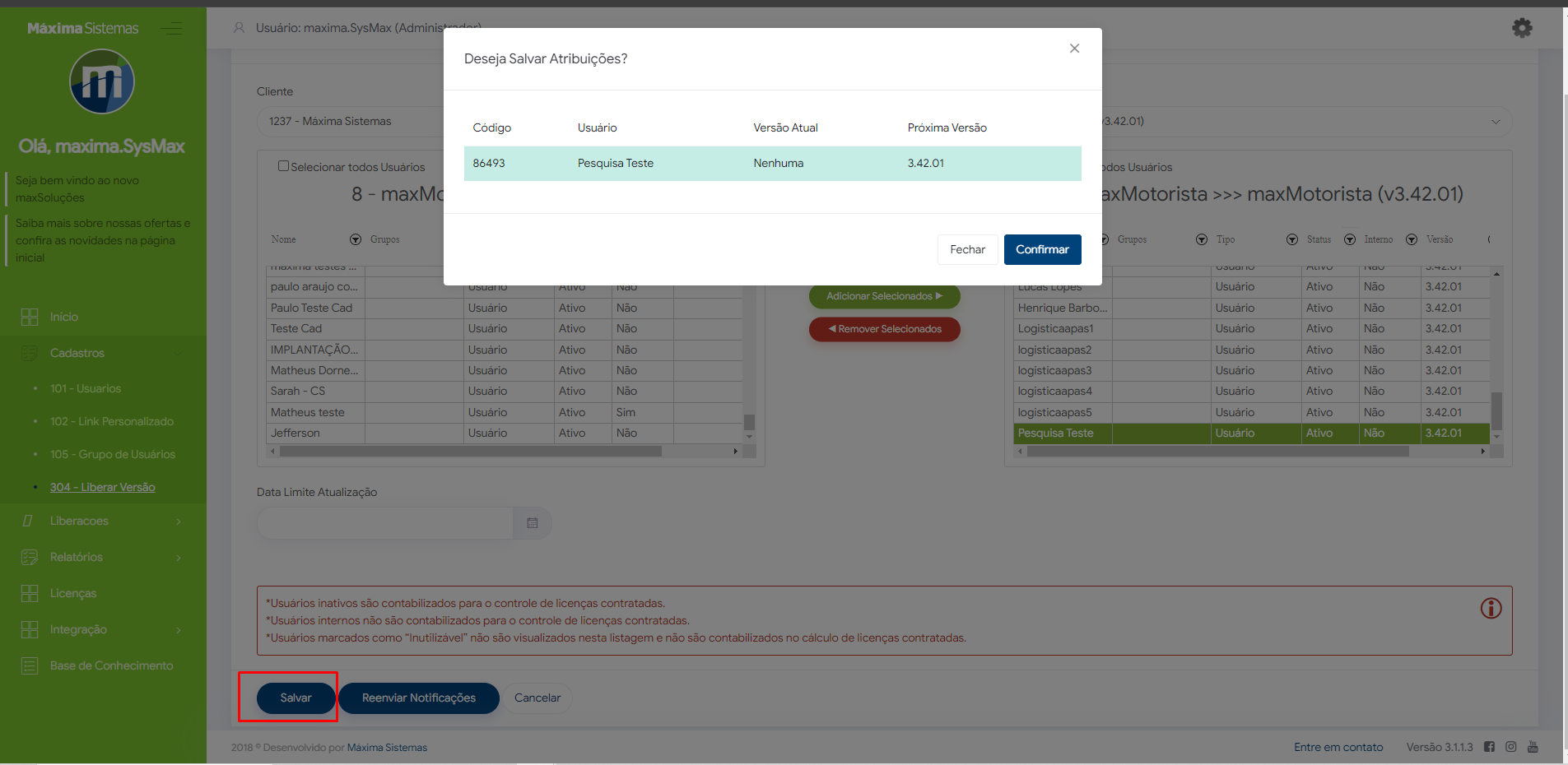Select the 86493 row in the dialog table
The height and width of the screenshot is (765, 1568).
point(772,163)
